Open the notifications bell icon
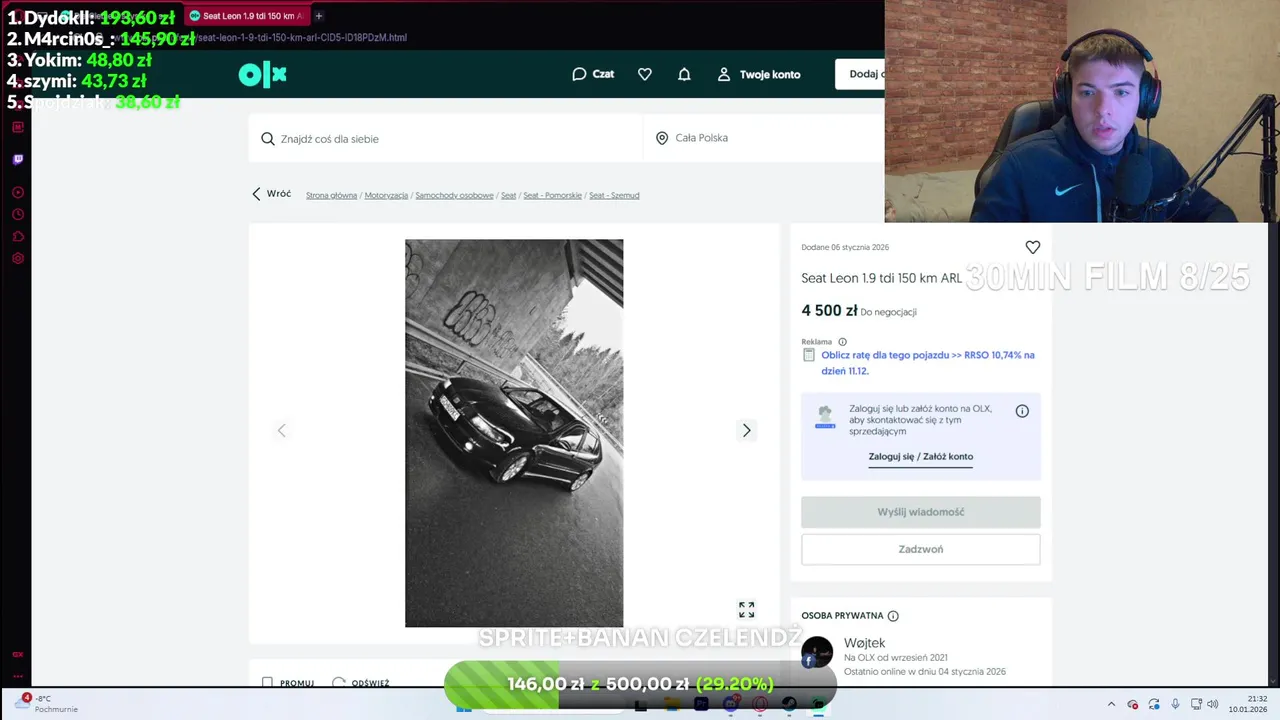Viewport: 1280px width, 720px height. (x=684, y=74)
